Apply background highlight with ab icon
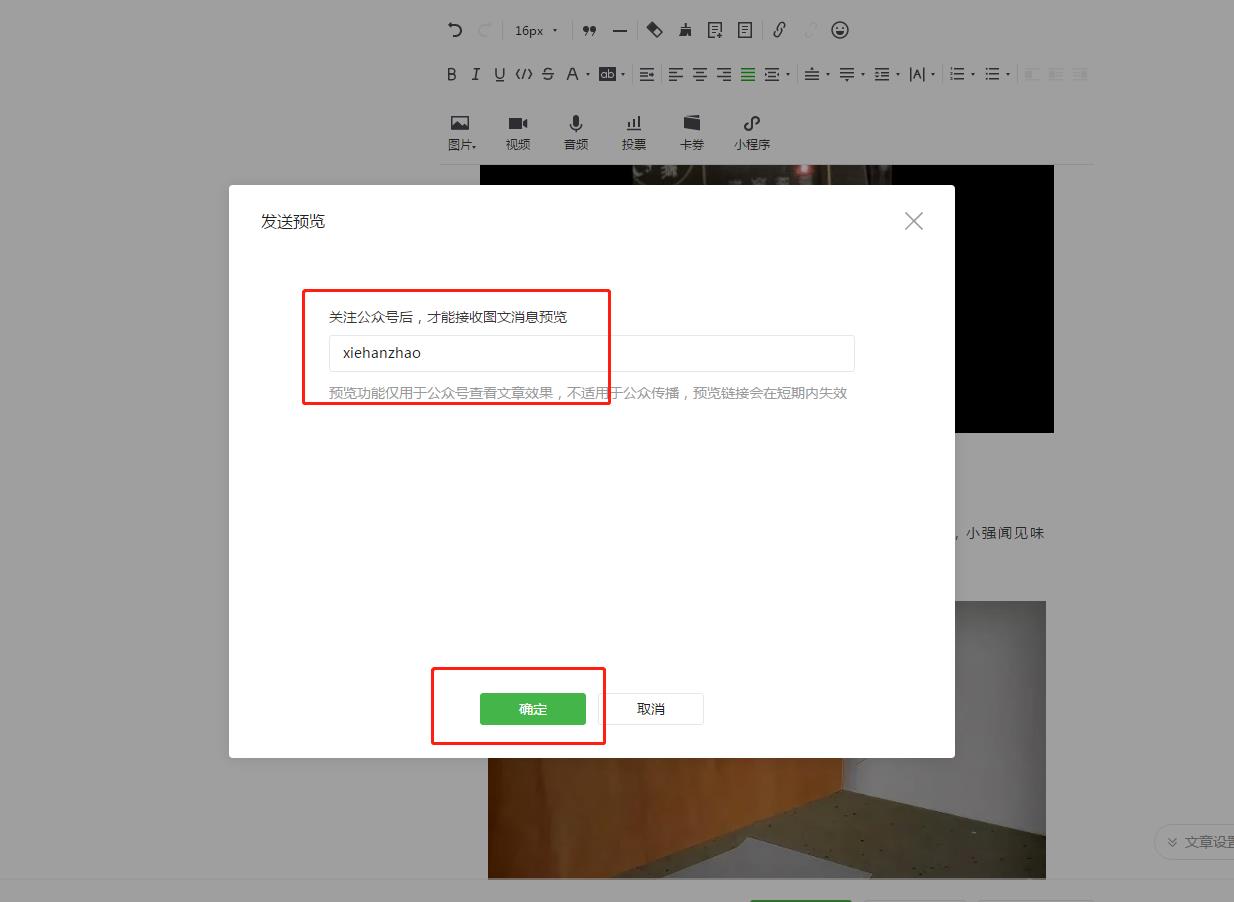This screenshot has width=1234, height=902. click(607, 74)
